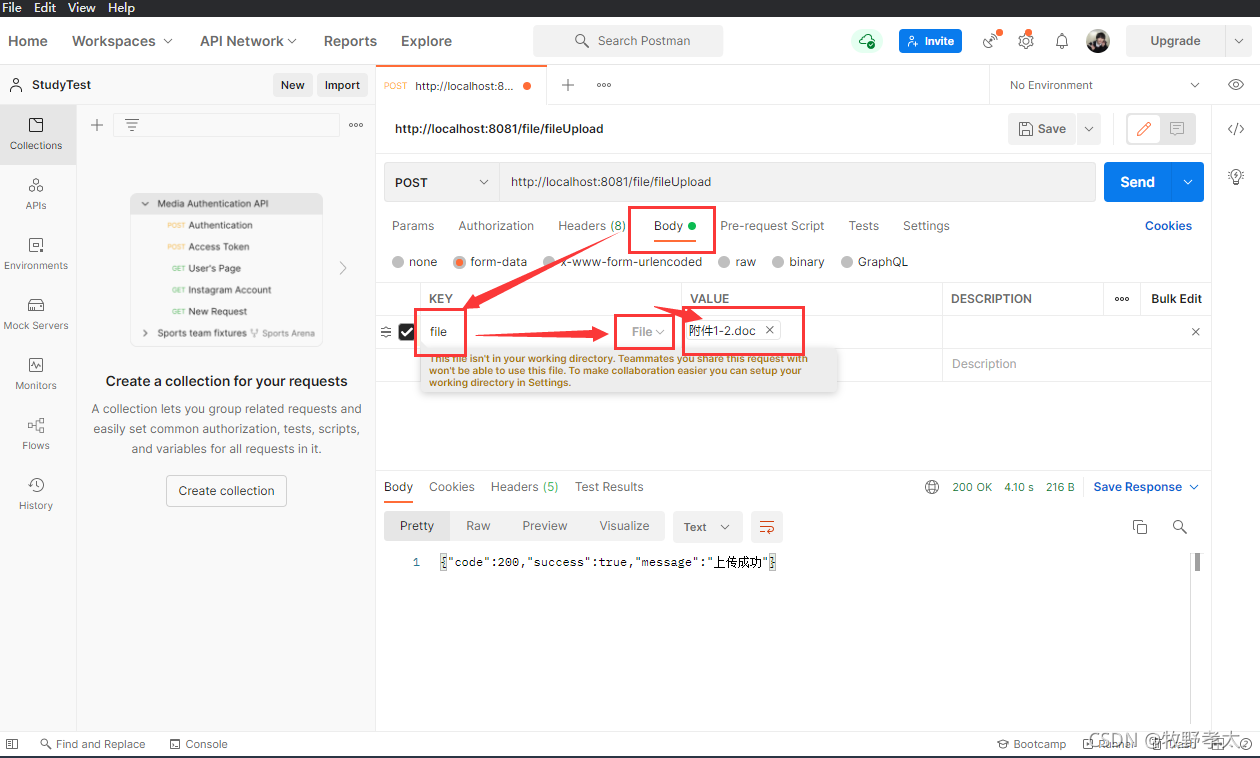The image size is (1260, 758).
Task: Open the POST method dropdown
Action: pyautogui.click(x=442, y=182)
